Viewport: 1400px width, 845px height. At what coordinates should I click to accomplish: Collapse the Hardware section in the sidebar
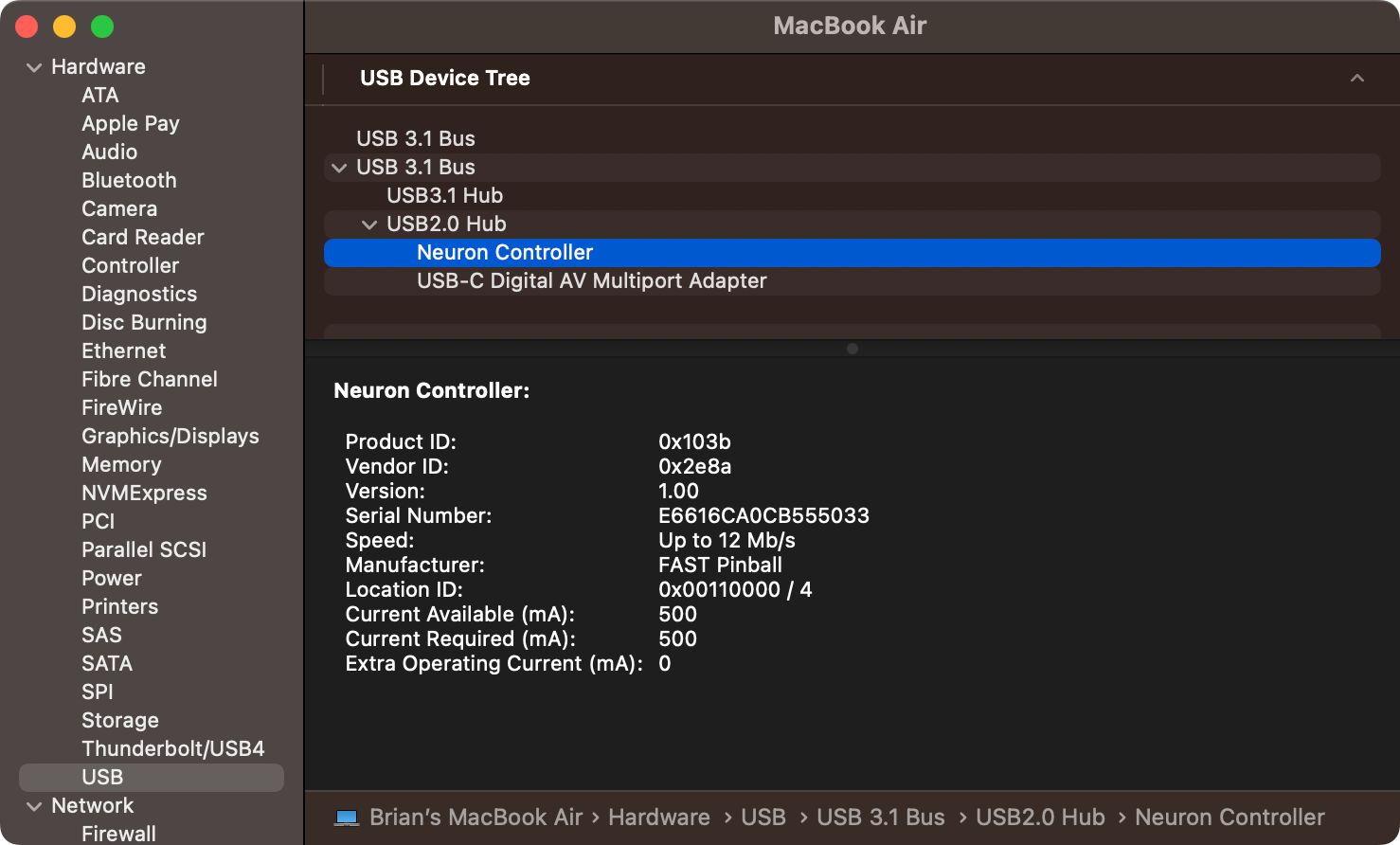click(x=34, y=67)
